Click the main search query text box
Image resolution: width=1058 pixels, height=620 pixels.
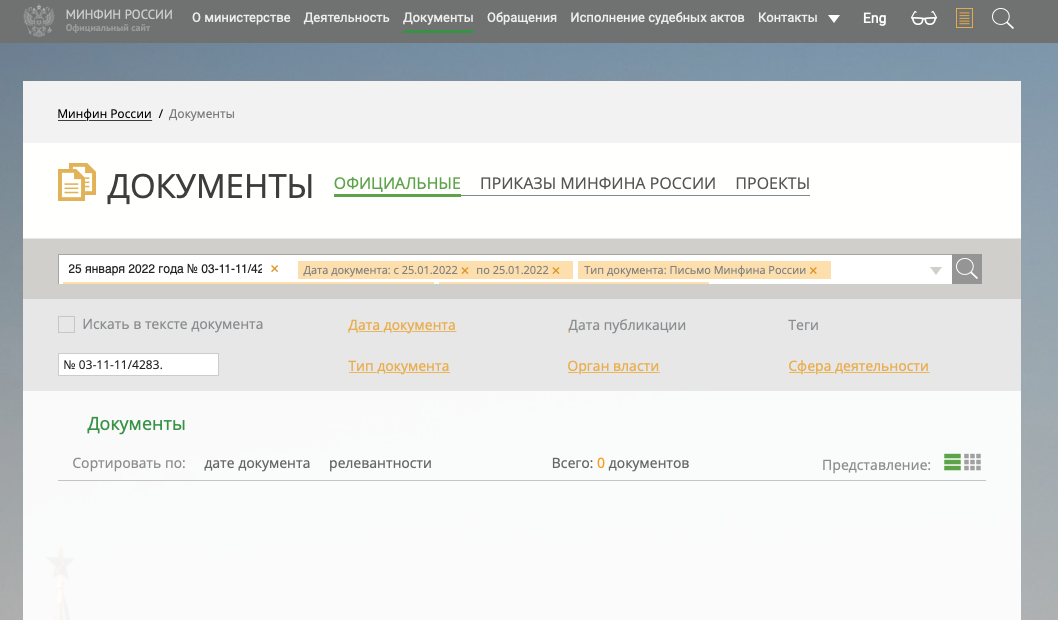click(165, 269)
